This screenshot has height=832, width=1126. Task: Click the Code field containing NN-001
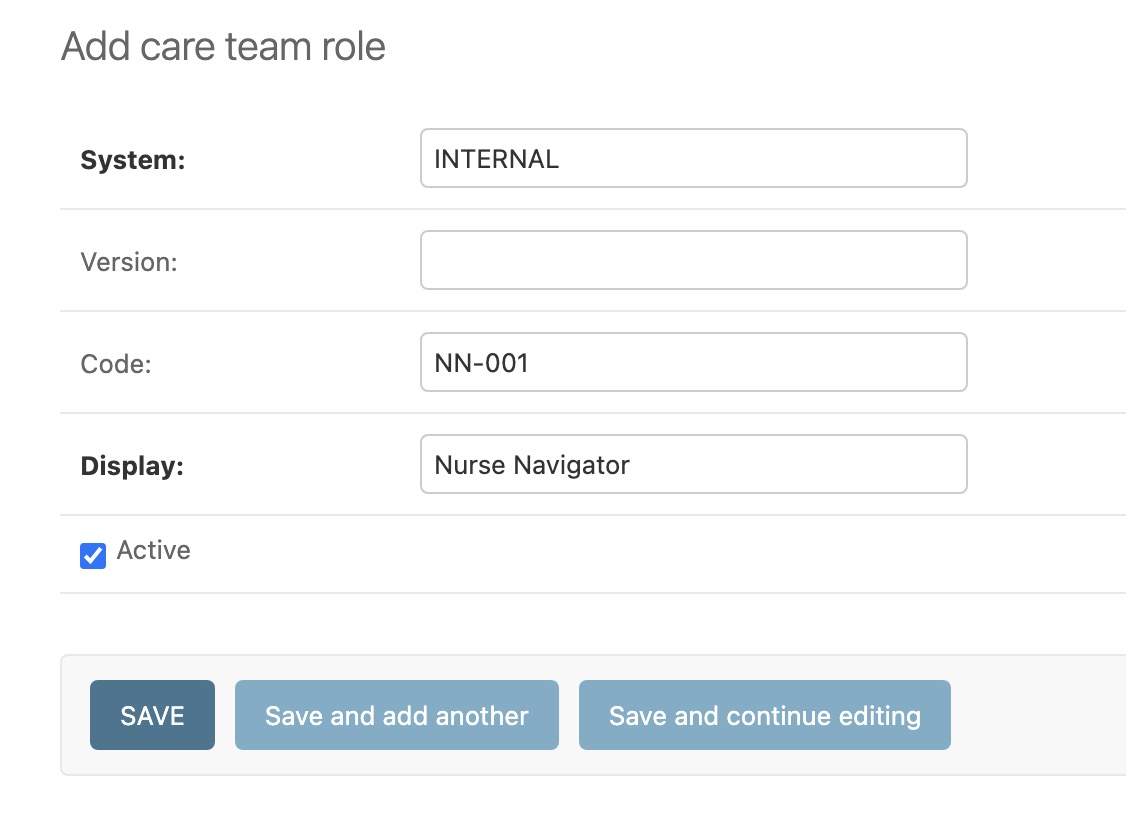(x=694, y=362)
